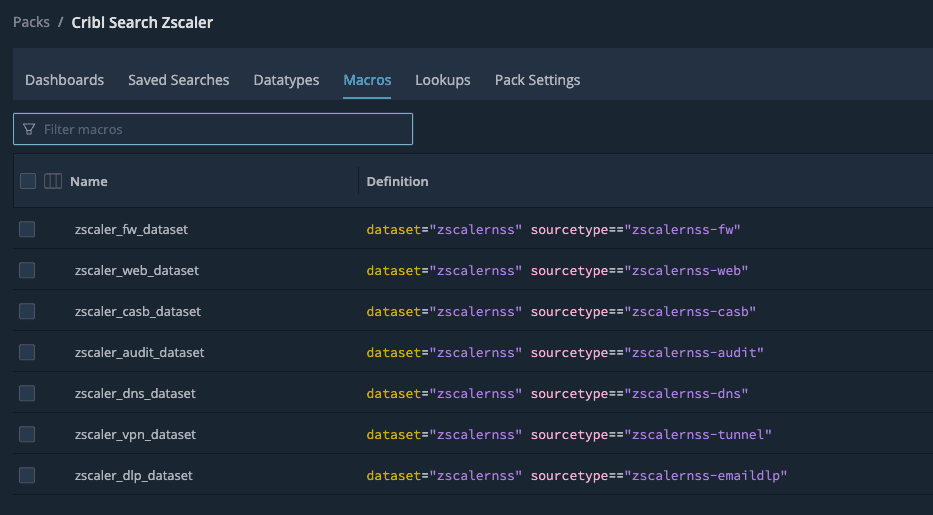Click the definition containing "zscalernss-audit"

click(x=565, y=353)
